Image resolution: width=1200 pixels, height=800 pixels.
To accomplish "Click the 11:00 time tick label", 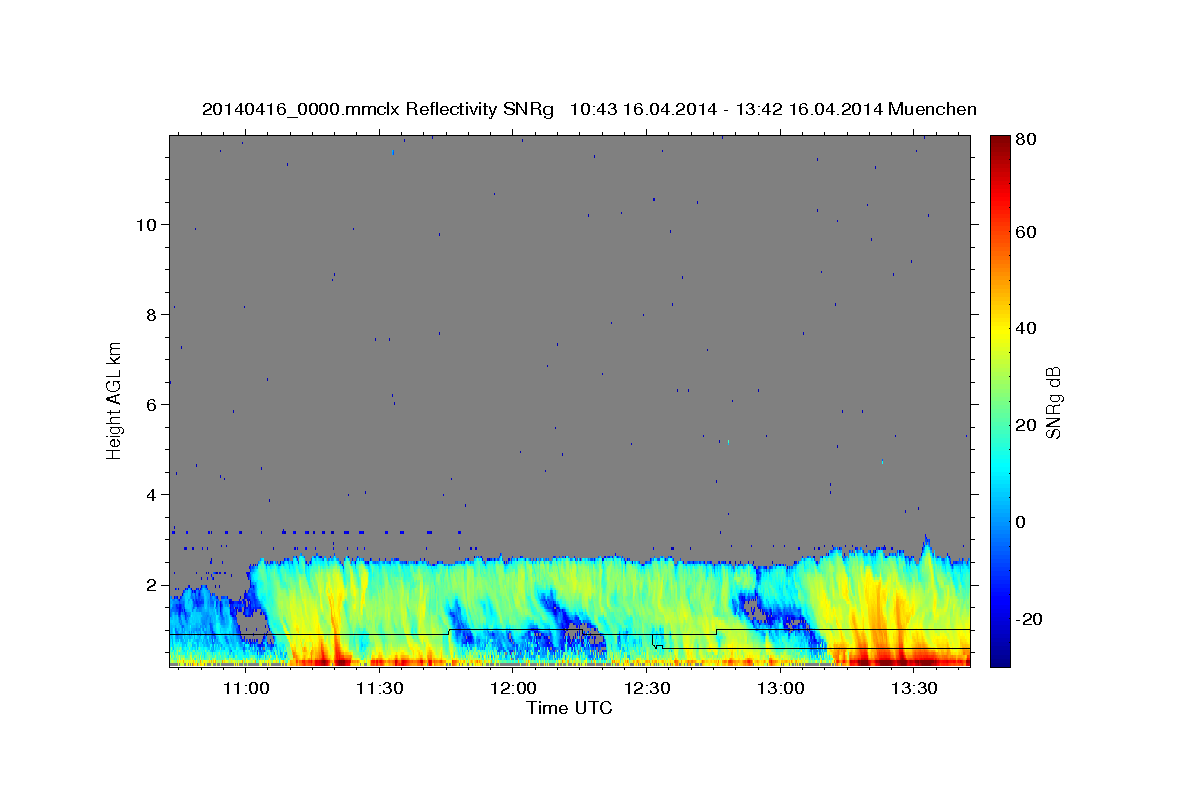I will tap(245, 689).
